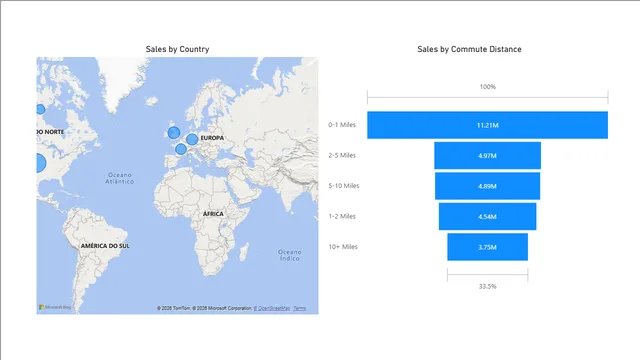Open the map Terms link
The height and width of the screenshot is (360, 640).
(300, 308)
